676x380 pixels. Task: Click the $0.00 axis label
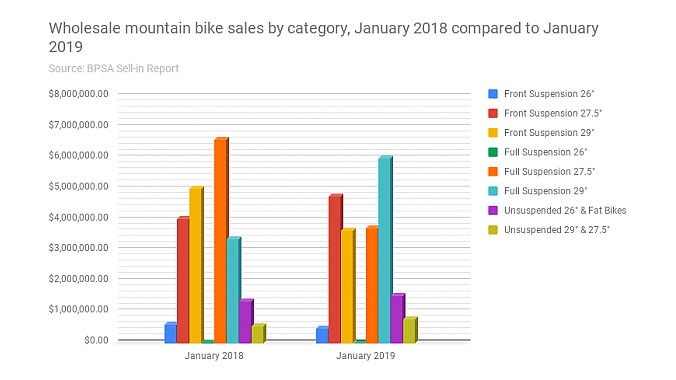pyautogui.click(x=96, y=340)
